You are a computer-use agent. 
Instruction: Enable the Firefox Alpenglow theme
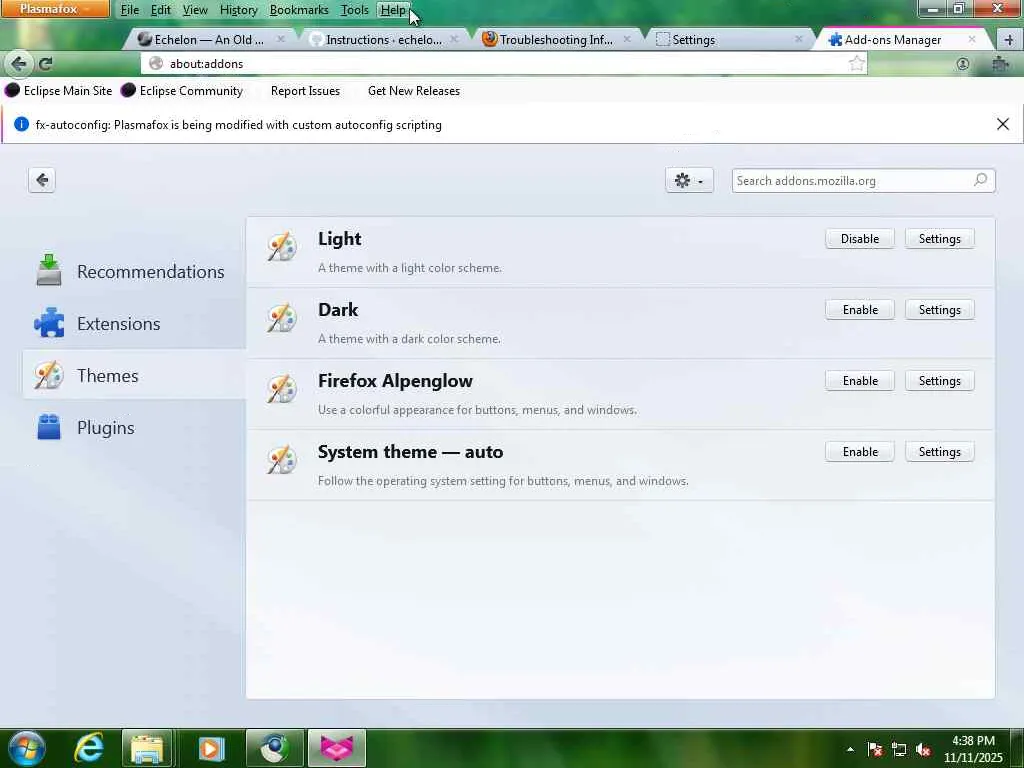pyautogui.click(x=859, y=381)
